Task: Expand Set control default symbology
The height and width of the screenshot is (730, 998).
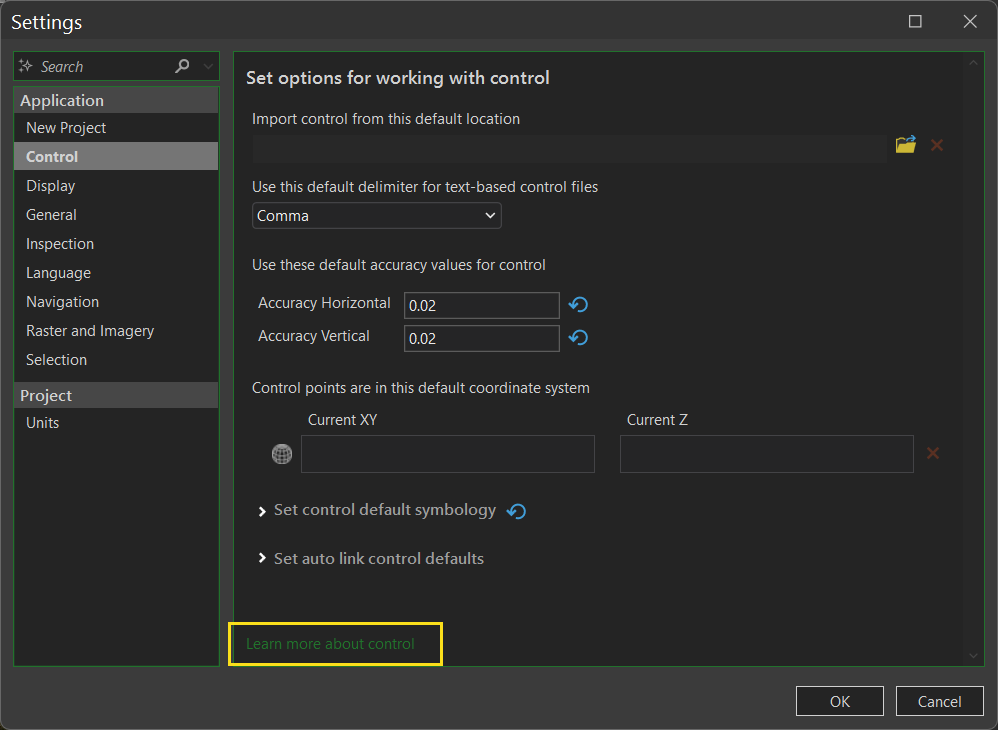Action: [262, 511]
